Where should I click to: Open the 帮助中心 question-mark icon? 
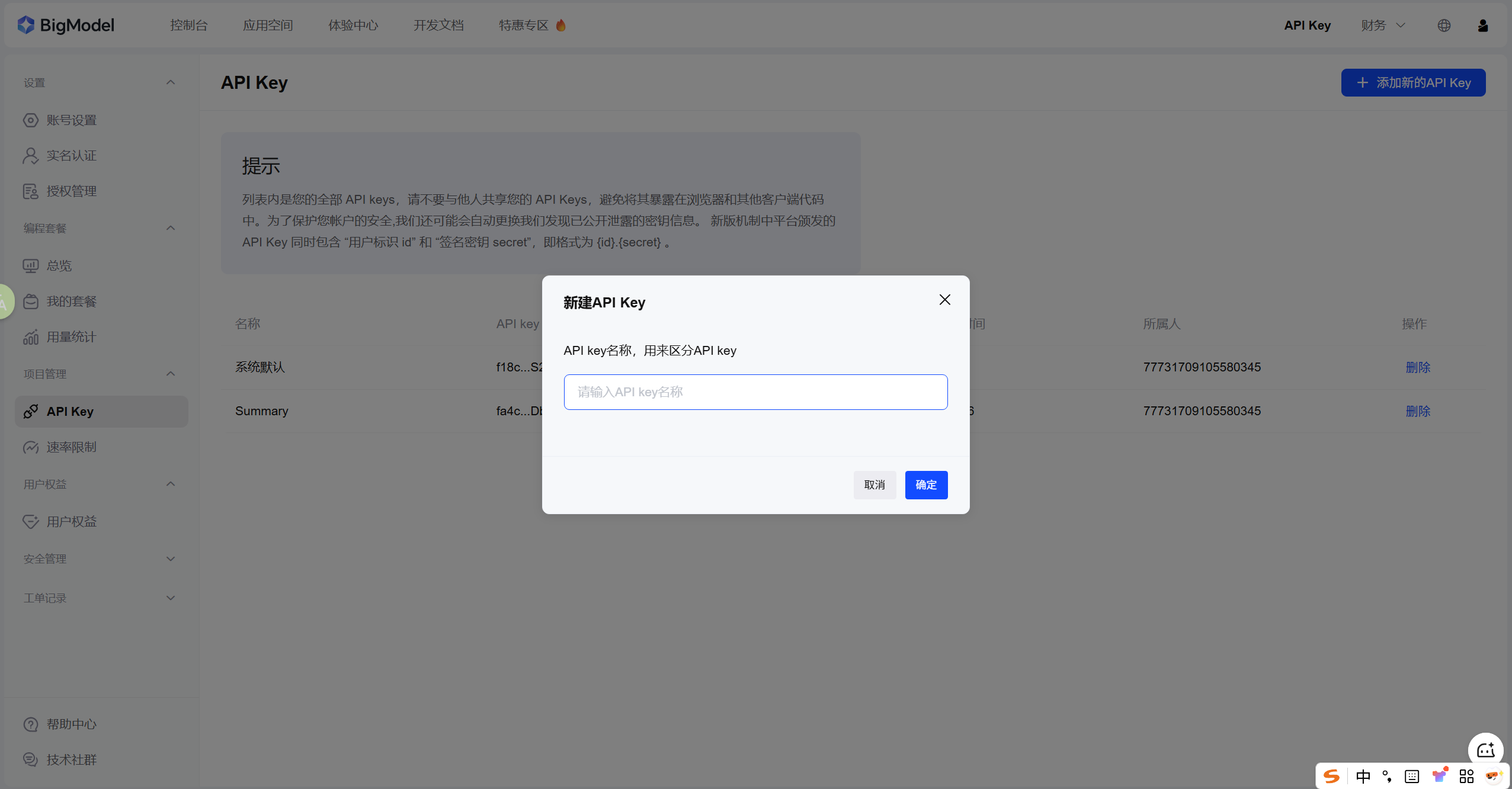[31, 723]
